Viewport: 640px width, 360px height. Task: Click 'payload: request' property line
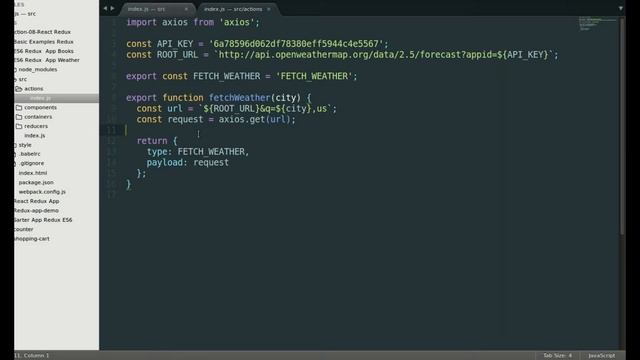(188, 162)
